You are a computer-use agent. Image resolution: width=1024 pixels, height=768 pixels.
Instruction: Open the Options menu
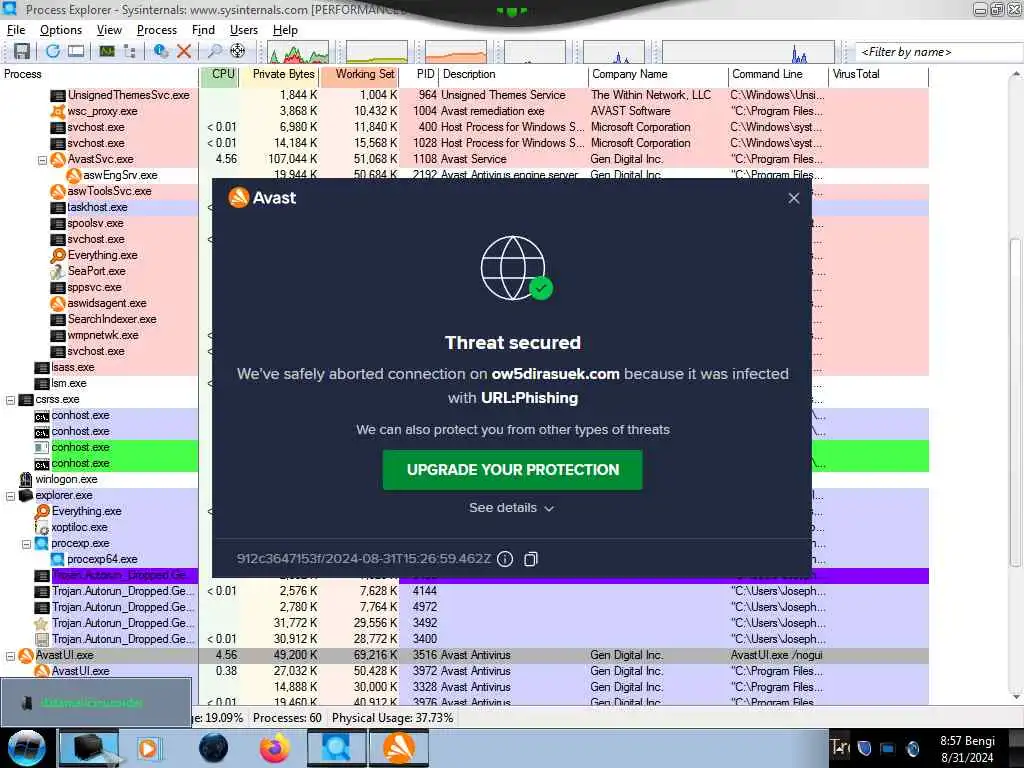coord(61,30)
